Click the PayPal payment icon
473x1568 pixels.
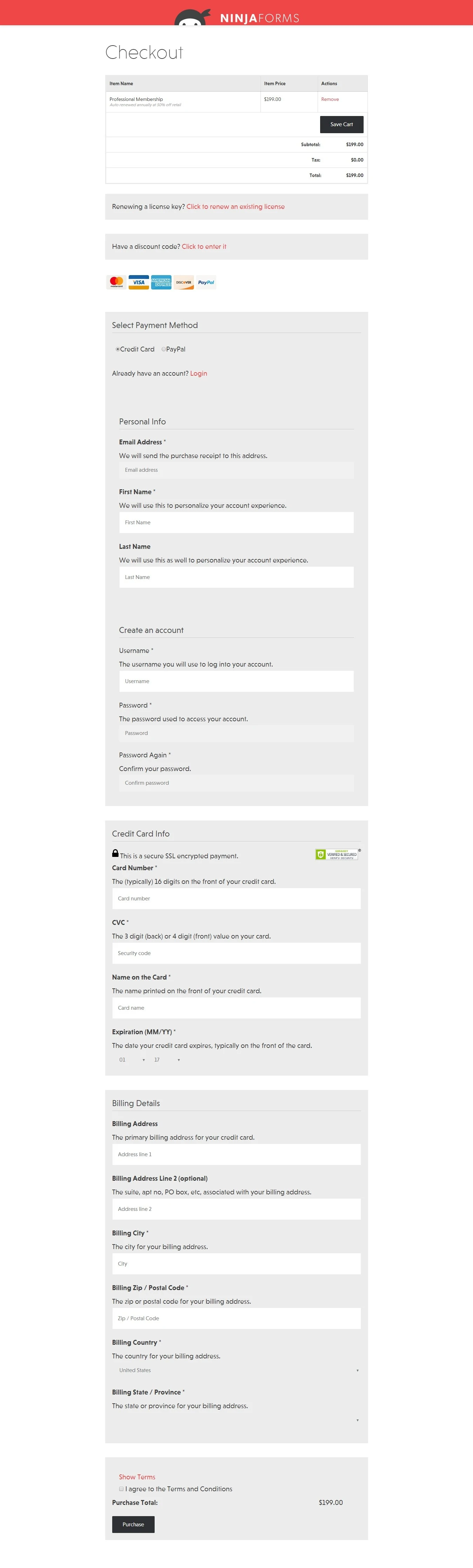(207, 282)
